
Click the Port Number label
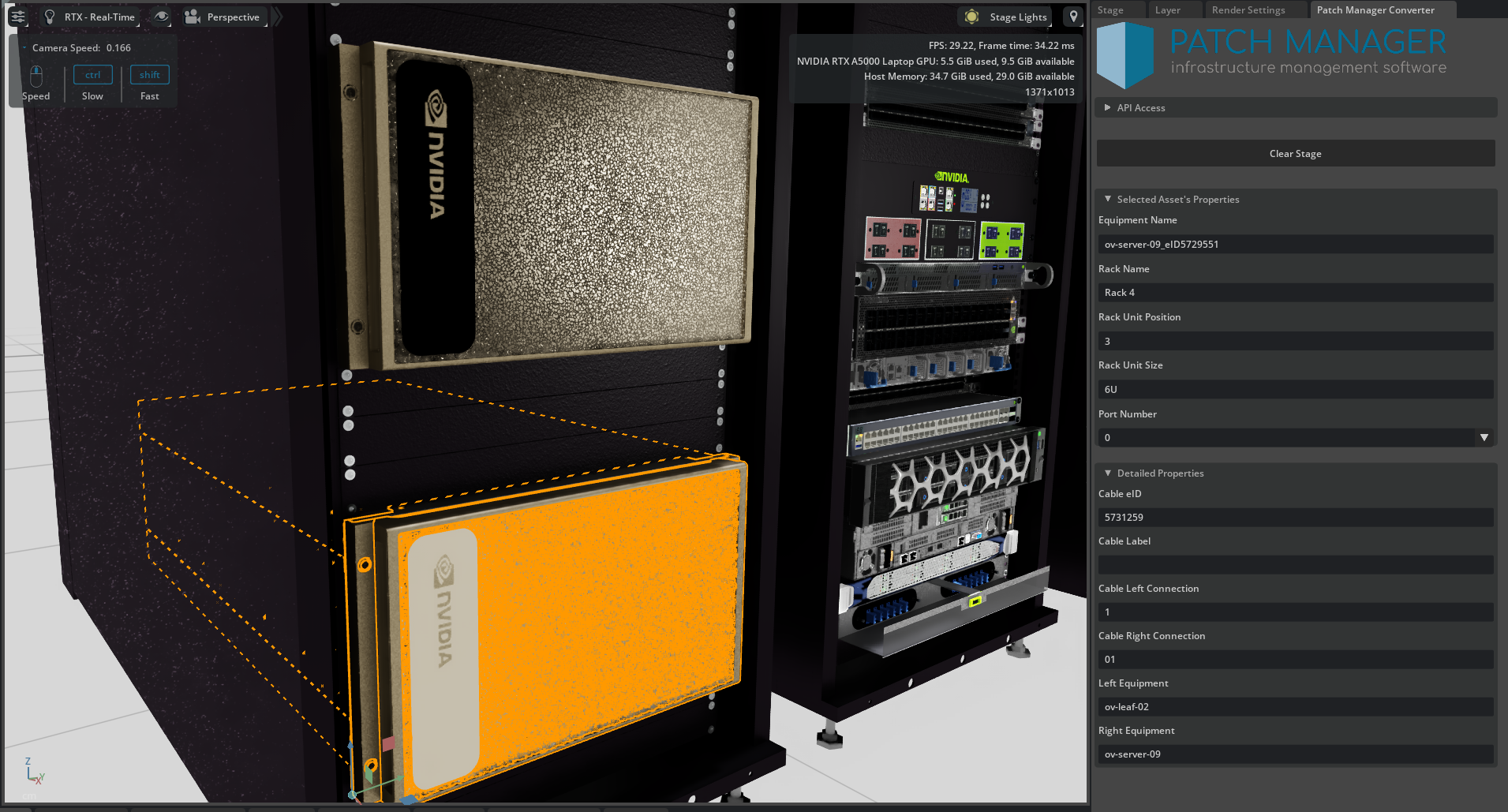coord(1127,414)
